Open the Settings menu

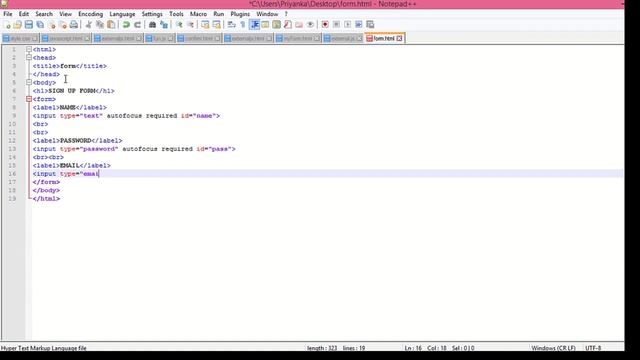tap(152, 14)
